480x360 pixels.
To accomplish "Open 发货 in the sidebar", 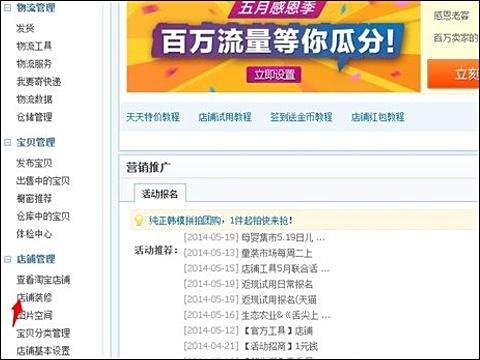I will click(x=25, y=28).
